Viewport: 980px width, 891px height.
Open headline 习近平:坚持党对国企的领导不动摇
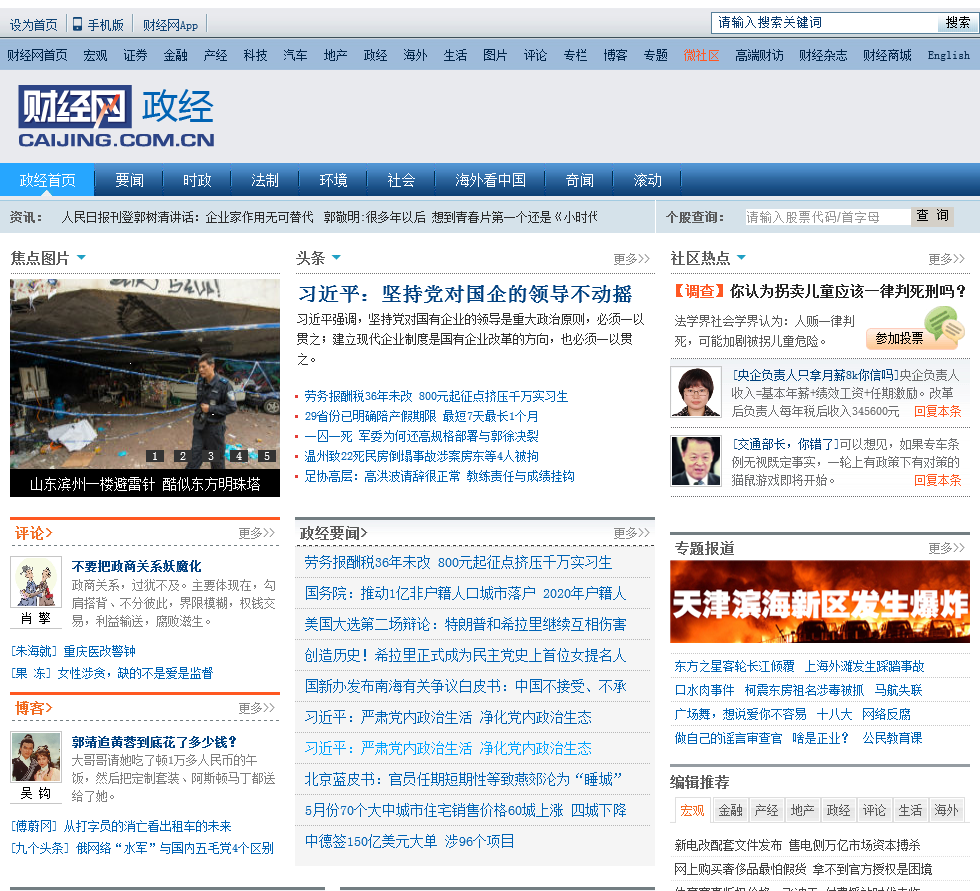coord(465,294)
